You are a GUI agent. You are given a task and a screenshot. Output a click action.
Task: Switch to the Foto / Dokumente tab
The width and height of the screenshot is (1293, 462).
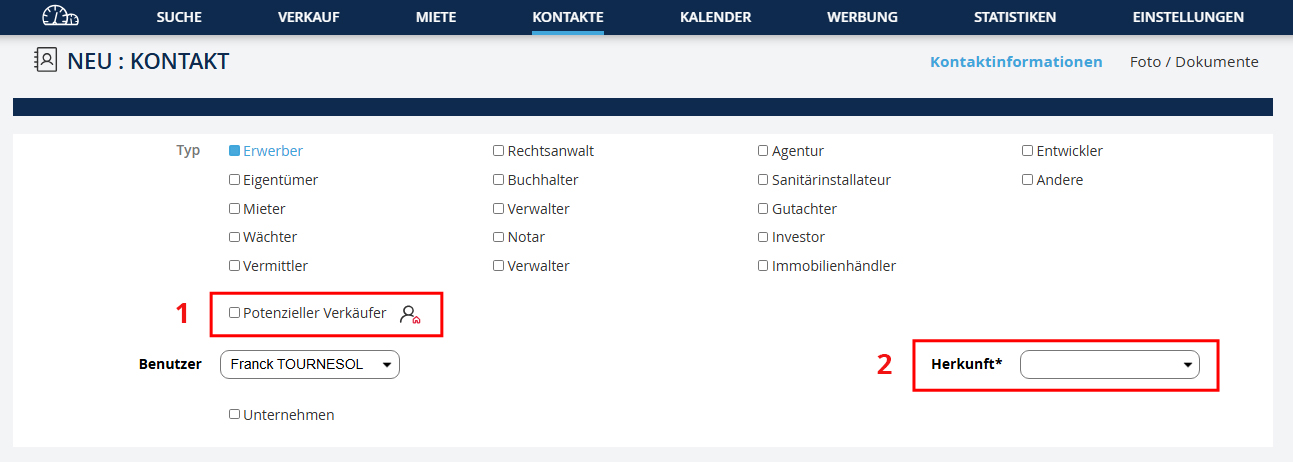coord(1194,62)
